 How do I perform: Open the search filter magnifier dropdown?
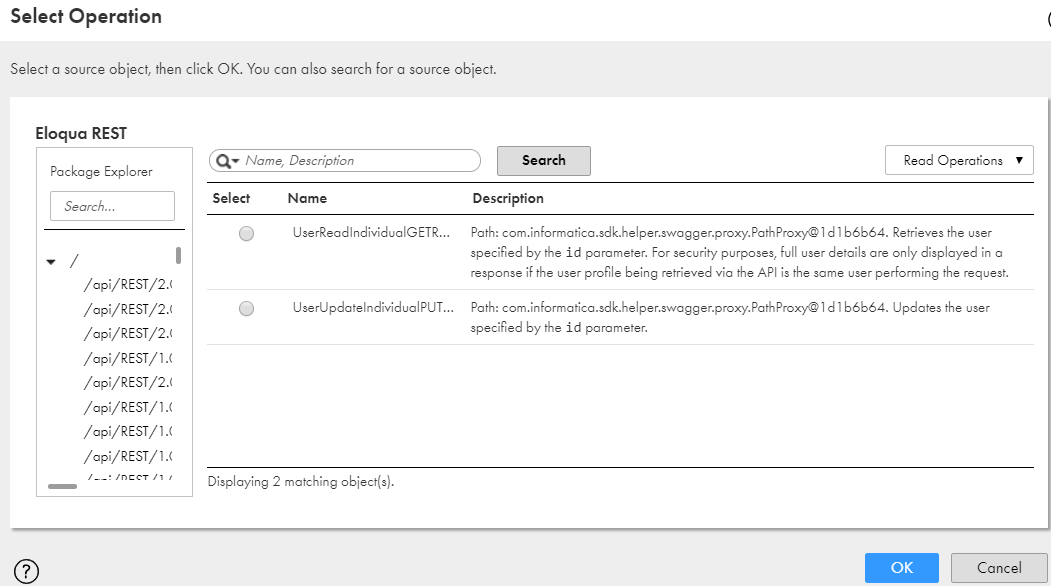227,161
